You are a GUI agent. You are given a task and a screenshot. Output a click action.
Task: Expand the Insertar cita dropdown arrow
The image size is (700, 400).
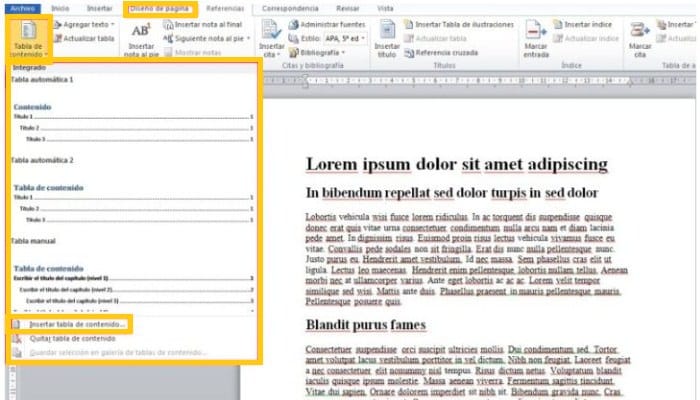(279, 54)
